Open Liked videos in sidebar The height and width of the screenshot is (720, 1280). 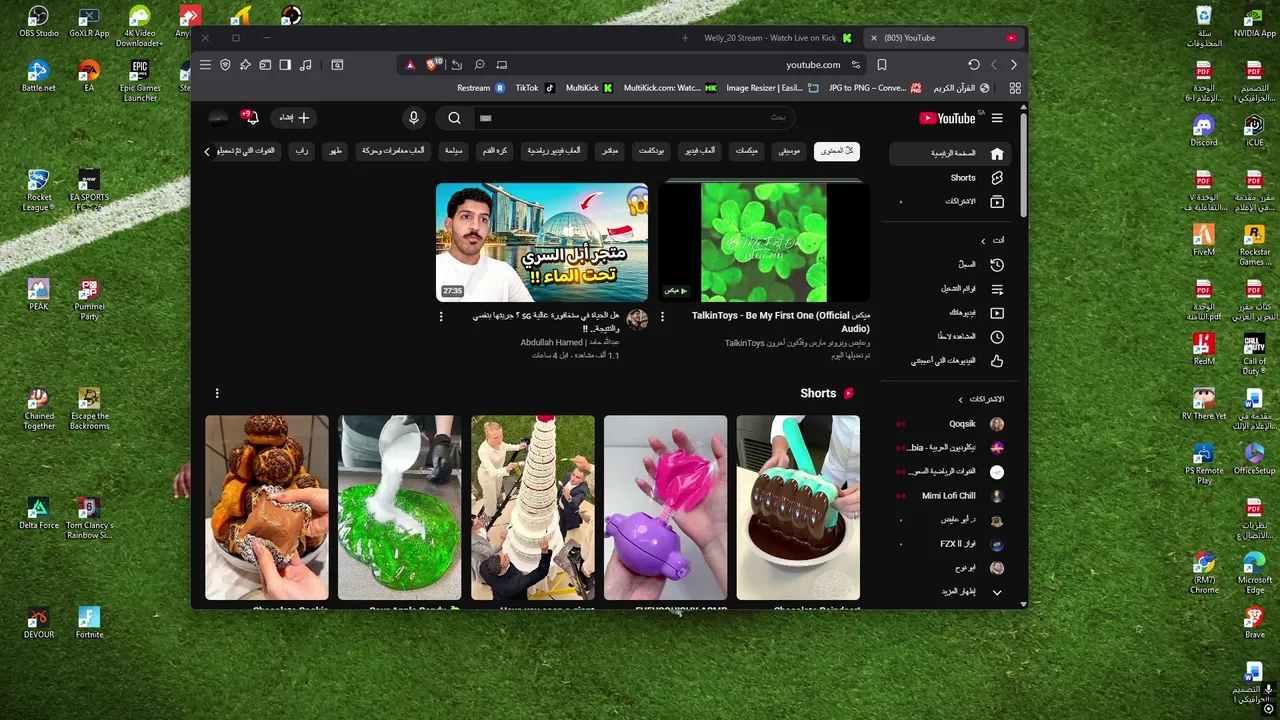pyautogui.click(x=950, y=361)
